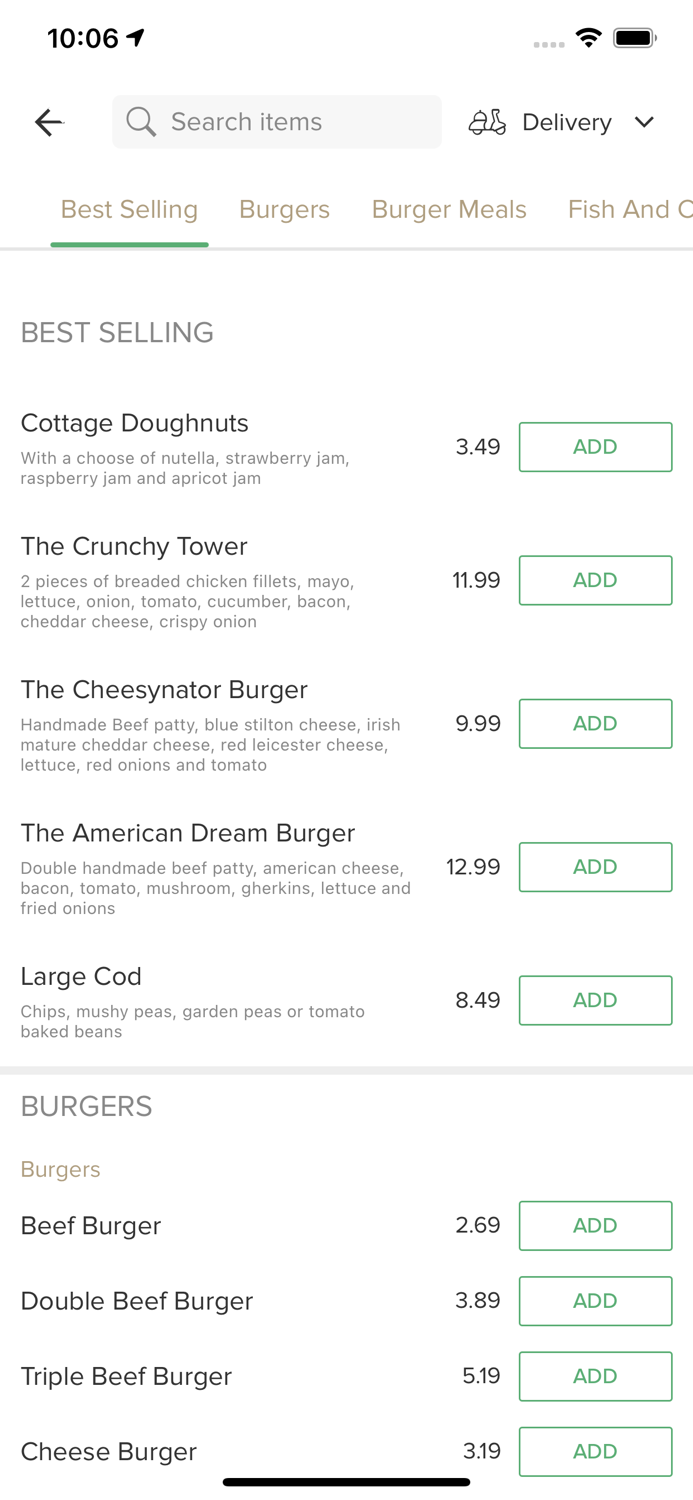Open the Delivery options dropdown
The width and height of the screenshot is (693, 1500).
pyautogui.click(x=567, y=122)
